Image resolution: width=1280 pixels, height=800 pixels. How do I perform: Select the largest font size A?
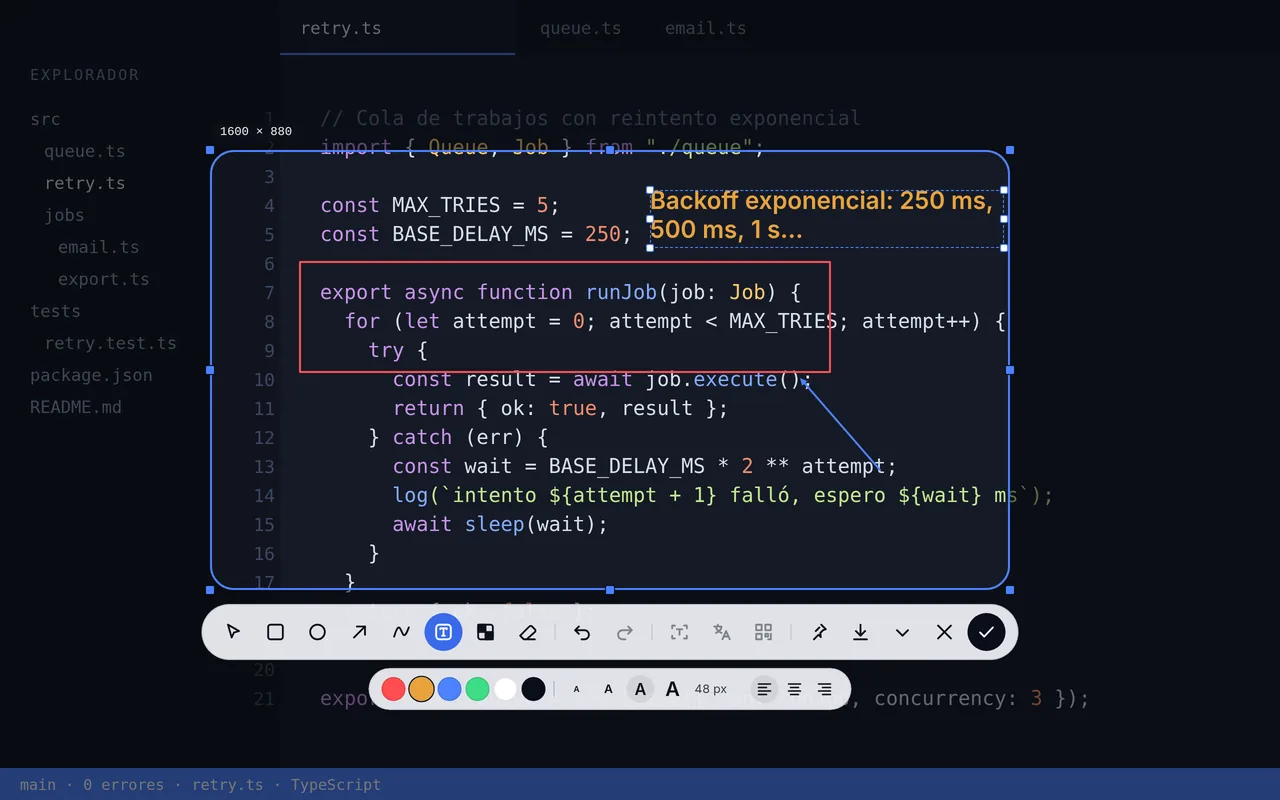pyautogui.click(x=673, y=689)
